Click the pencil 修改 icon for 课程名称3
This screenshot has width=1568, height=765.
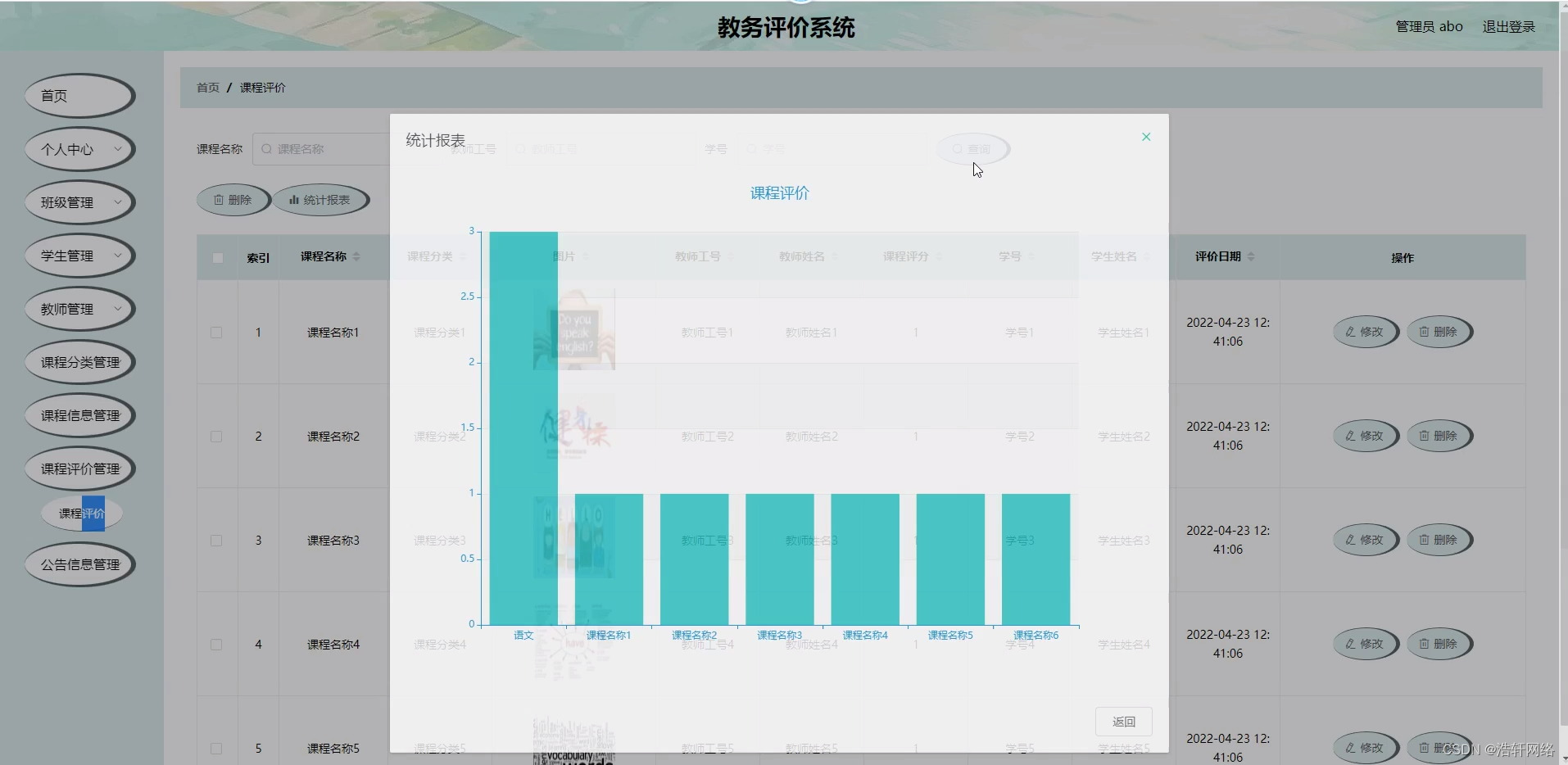(1352, 540)
